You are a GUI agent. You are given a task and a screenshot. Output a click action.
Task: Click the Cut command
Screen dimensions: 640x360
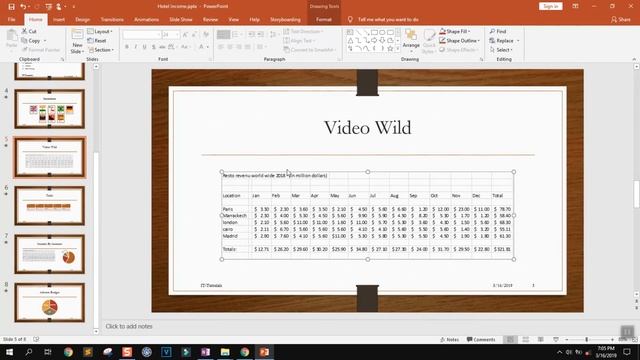tap(29, 31)
